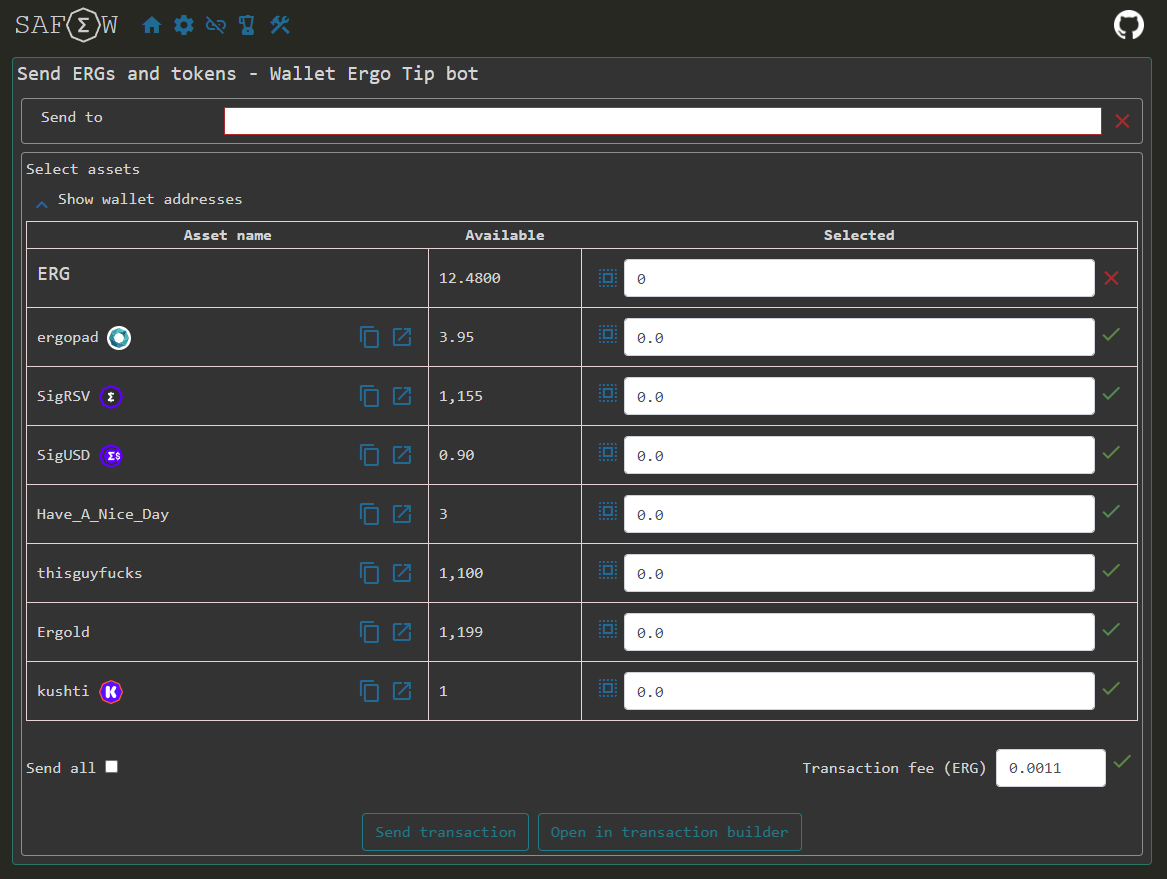Copy the Ergold token ID
1167x879 pixels.
point(369,632)
